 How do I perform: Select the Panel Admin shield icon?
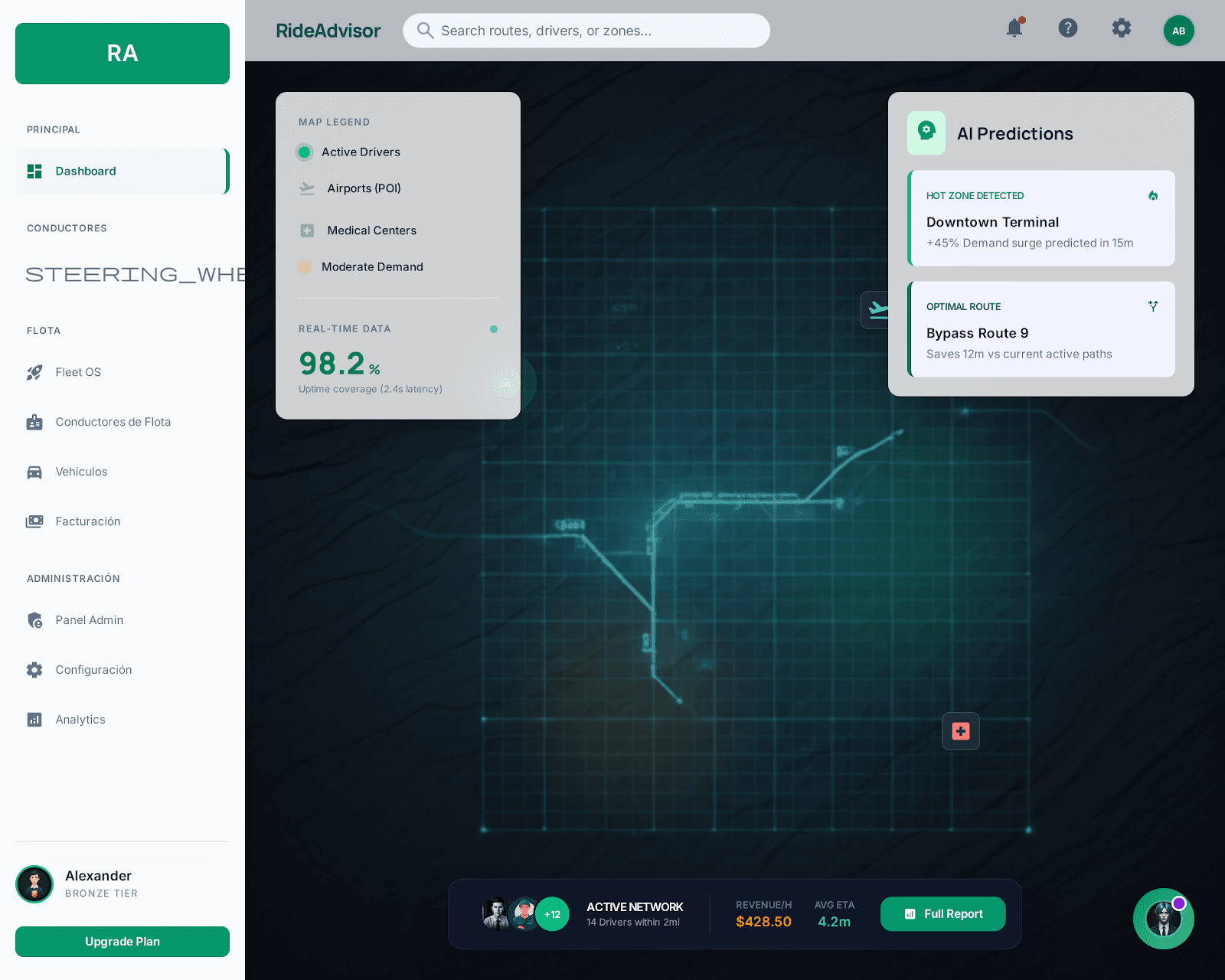[x=34, y=620]
